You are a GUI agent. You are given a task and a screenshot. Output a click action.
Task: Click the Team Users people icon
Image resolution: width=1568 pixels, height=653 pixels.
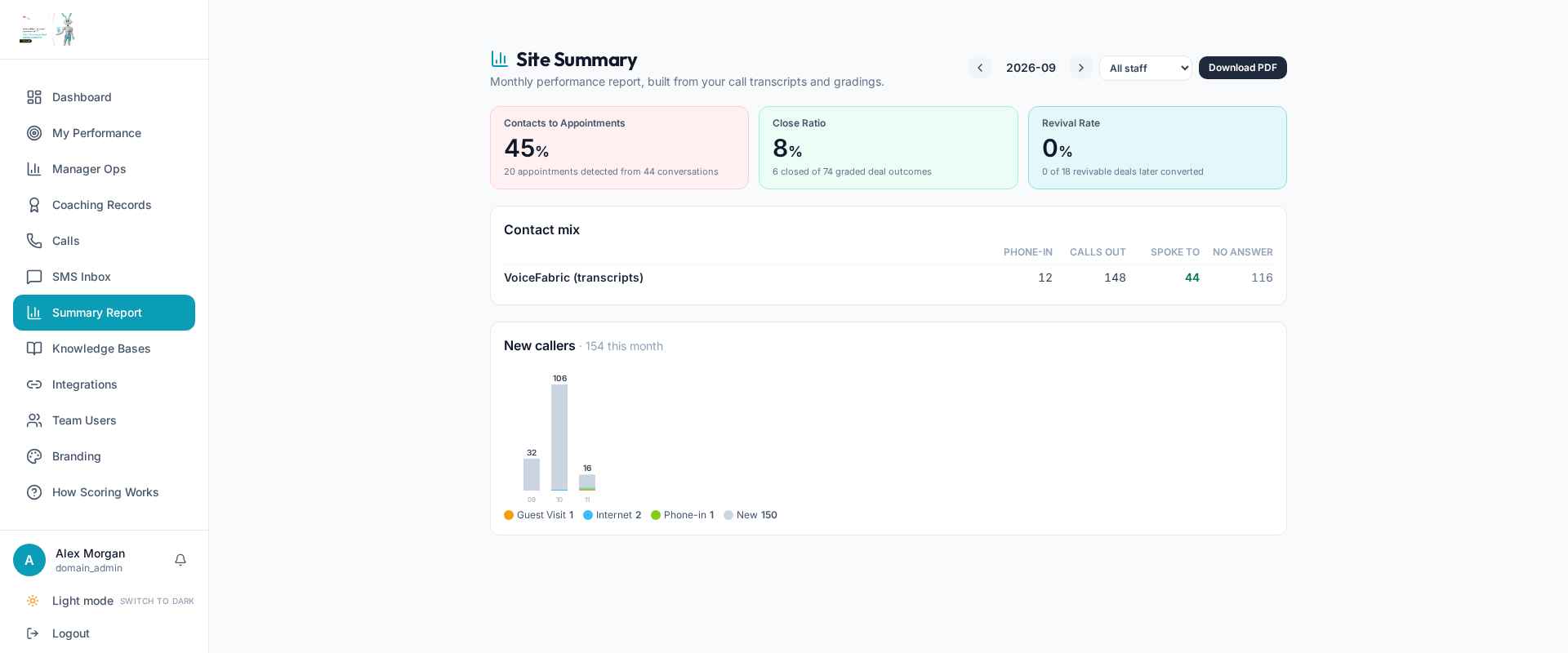tap(34, 420)
